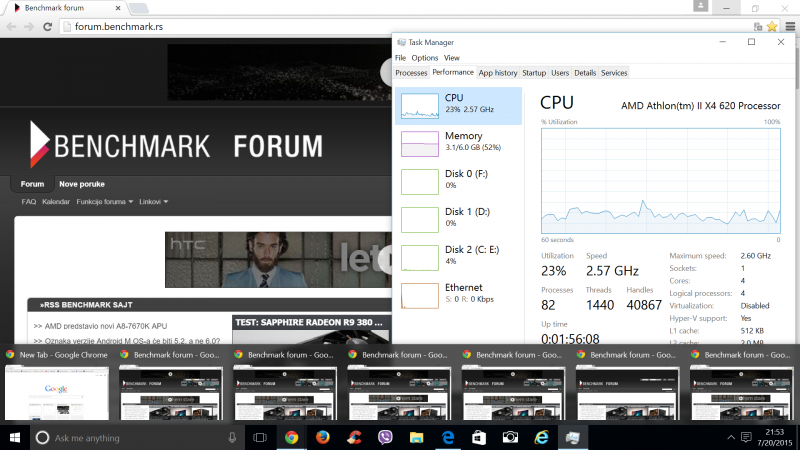Select the New Tab - Google Chrome thumbnail preview
The width and height of the screenshot is (800, 450).
(x=57, y=385)
